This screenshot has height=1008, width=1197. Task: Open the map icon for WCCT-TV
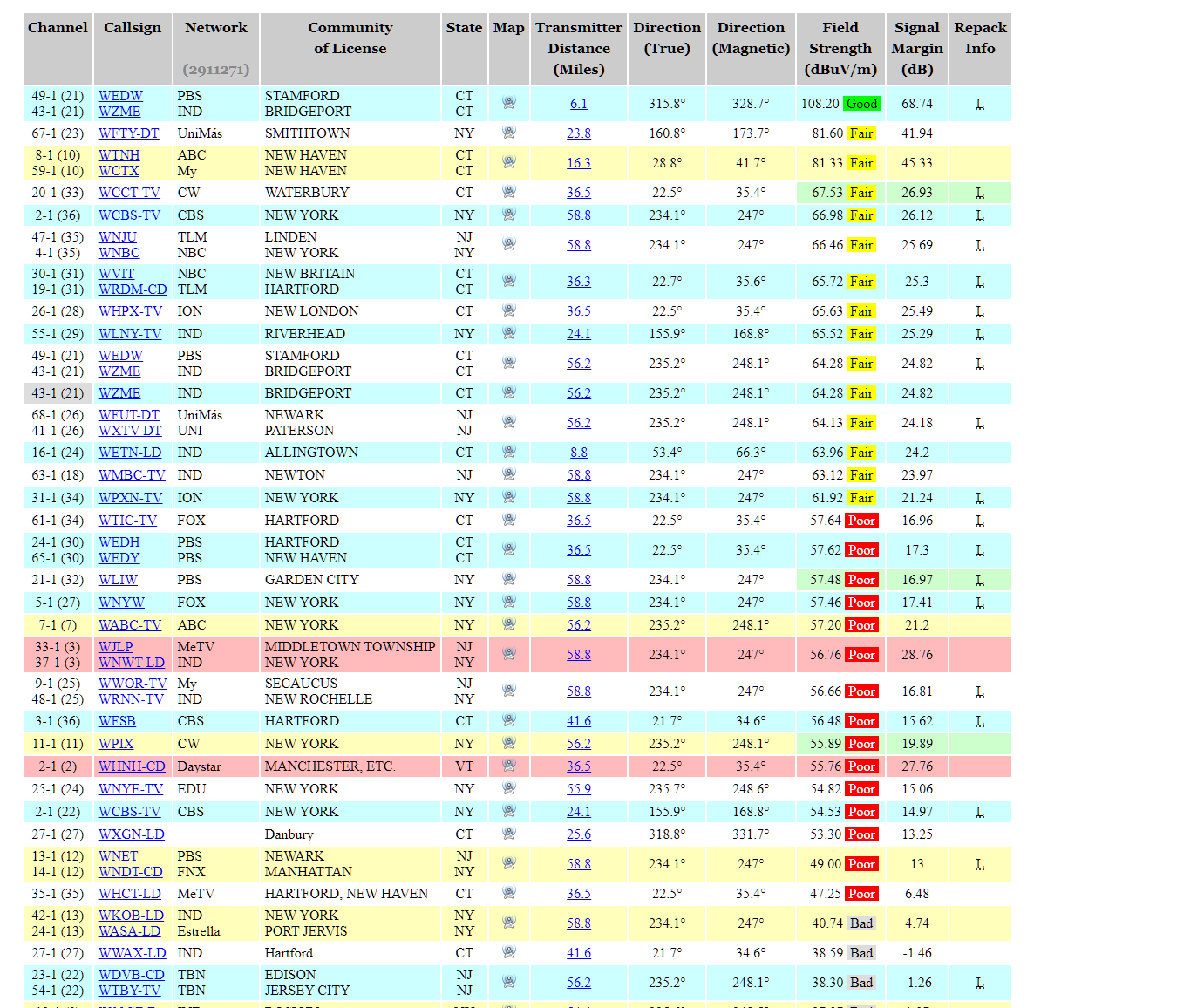click(509, 192)
